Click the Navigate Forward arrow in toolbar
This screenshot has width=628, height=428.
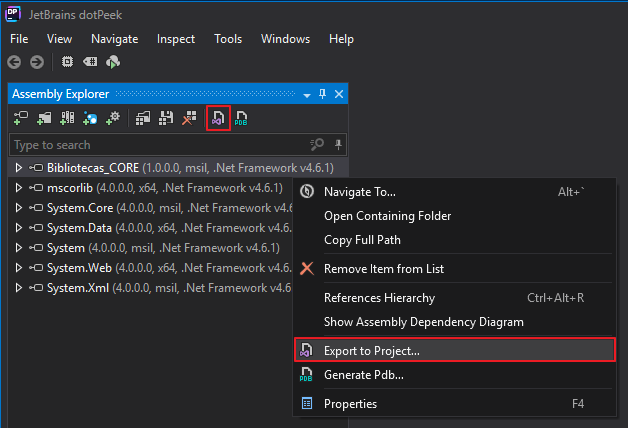(x=37, y=62)
